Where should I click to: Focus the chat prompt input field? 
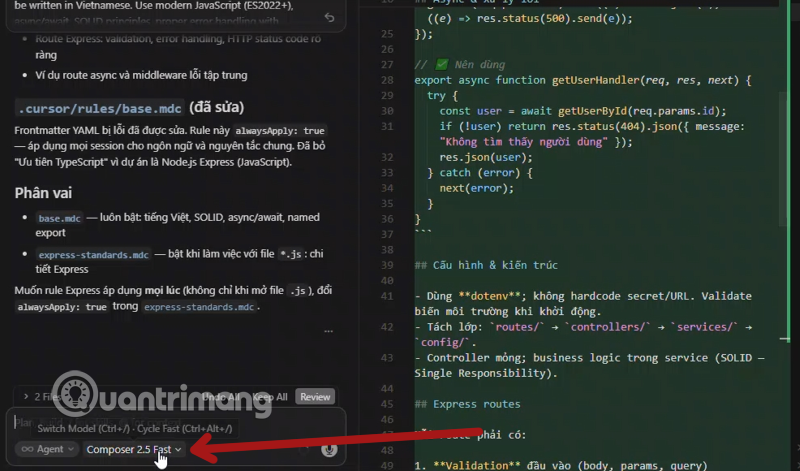coord(176,423)
